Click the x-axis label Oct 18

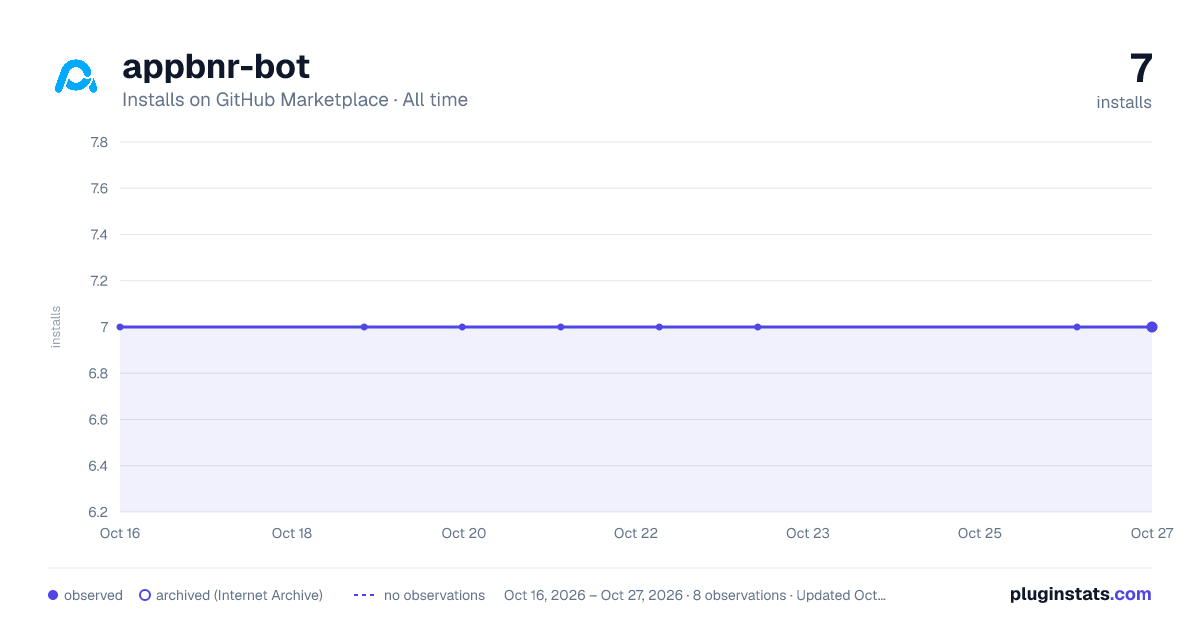click(292, 533)
